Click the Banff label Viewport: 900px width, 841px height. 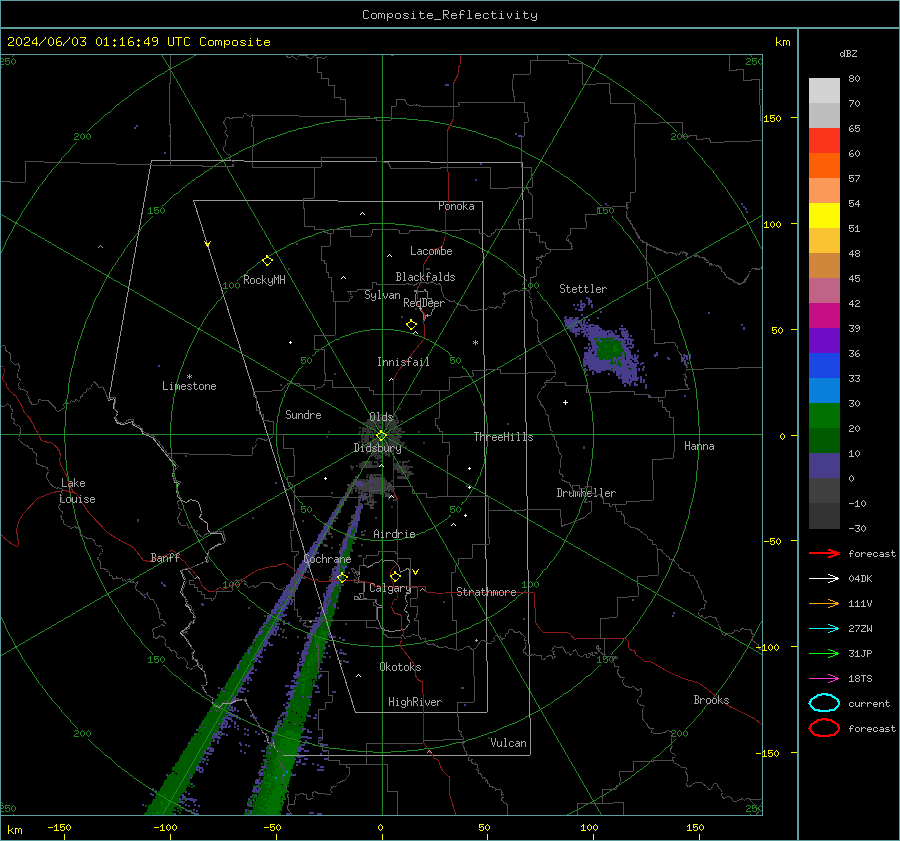point(165,558)
